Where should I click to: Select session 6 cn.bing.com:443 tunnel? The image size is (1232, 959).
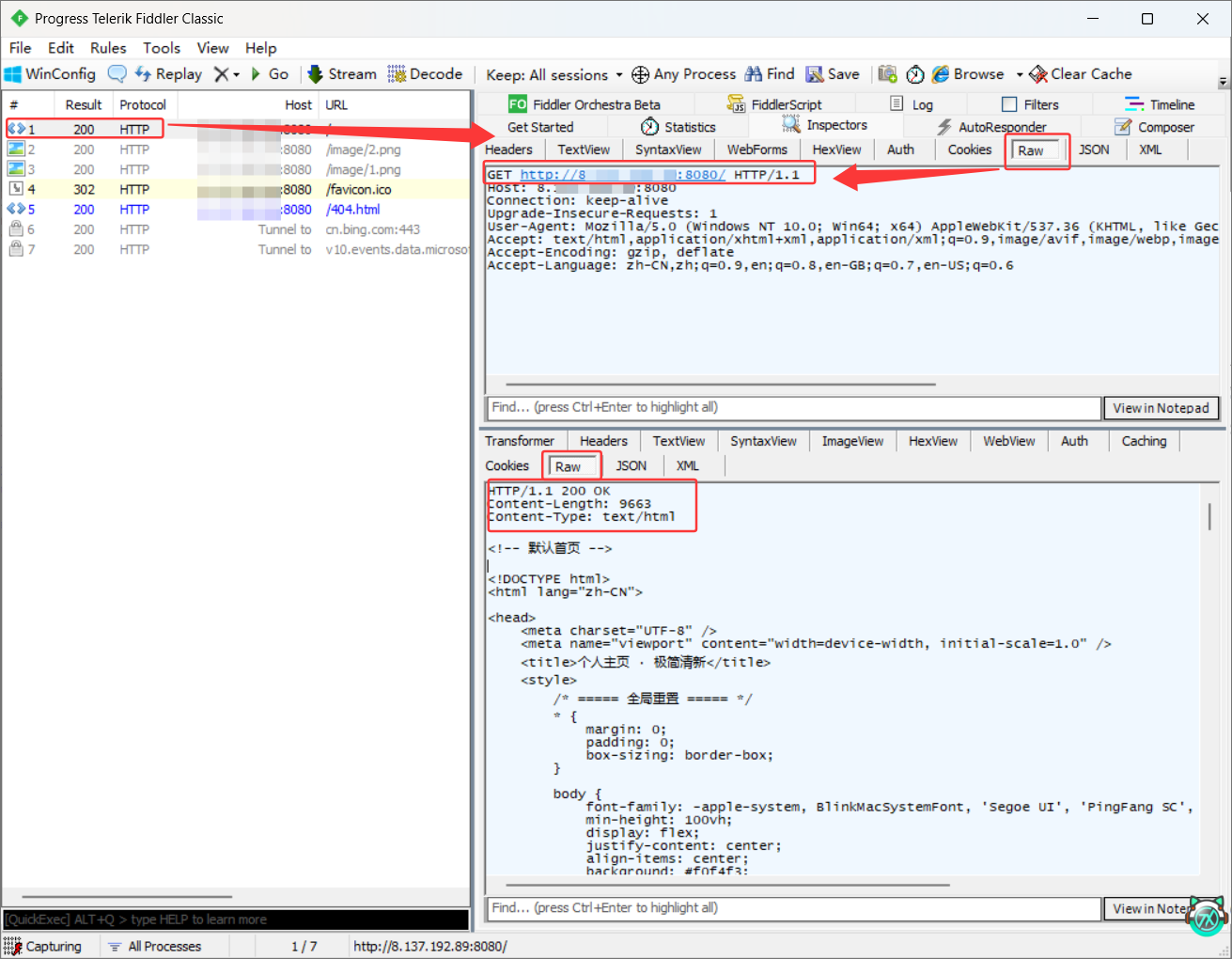pyautogui.click(x=236, y=229)
